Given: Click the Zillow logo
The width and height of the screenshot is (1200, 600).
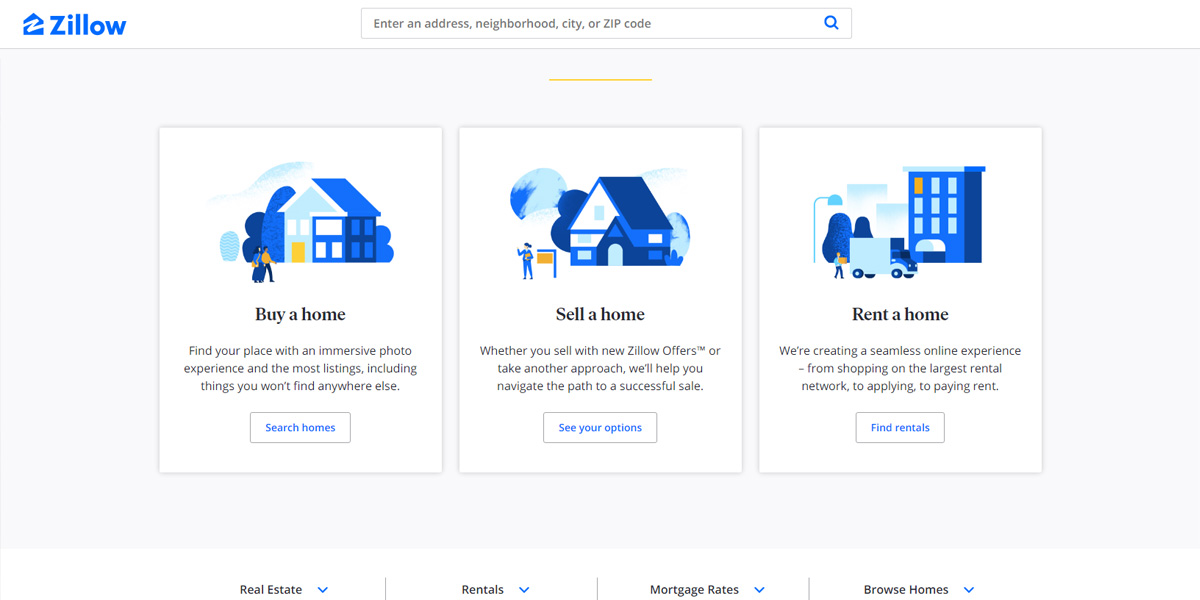Looking at the screenshot, I should coord(75,24).
